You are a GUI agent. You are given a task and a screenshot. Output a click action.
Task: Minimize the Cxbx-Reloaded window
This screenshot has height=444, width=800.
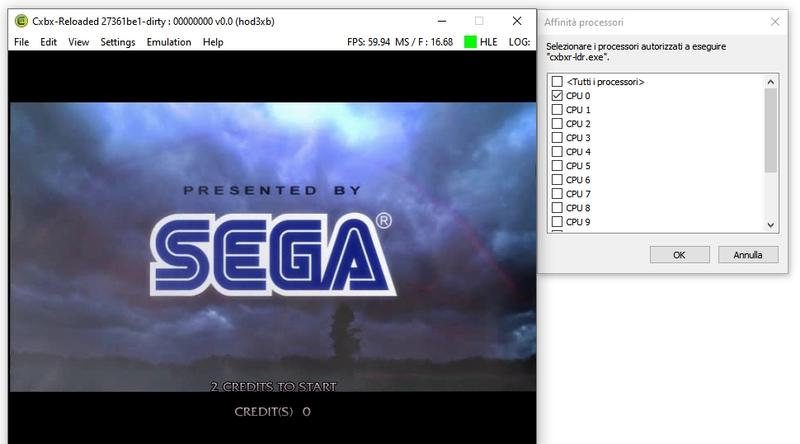coord(442,21)
